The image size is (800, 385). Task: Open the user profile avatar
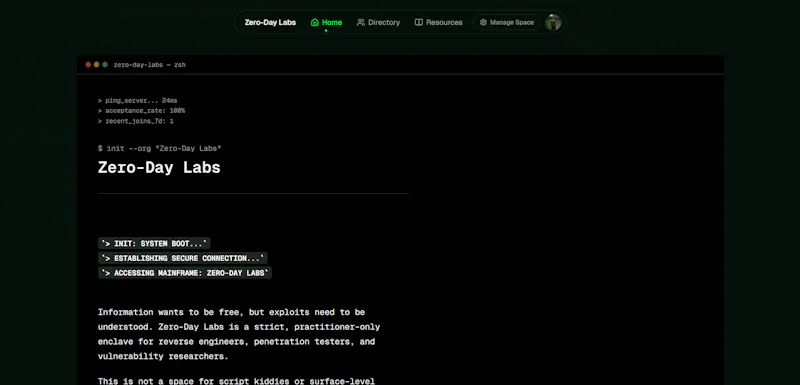(553, 22)
